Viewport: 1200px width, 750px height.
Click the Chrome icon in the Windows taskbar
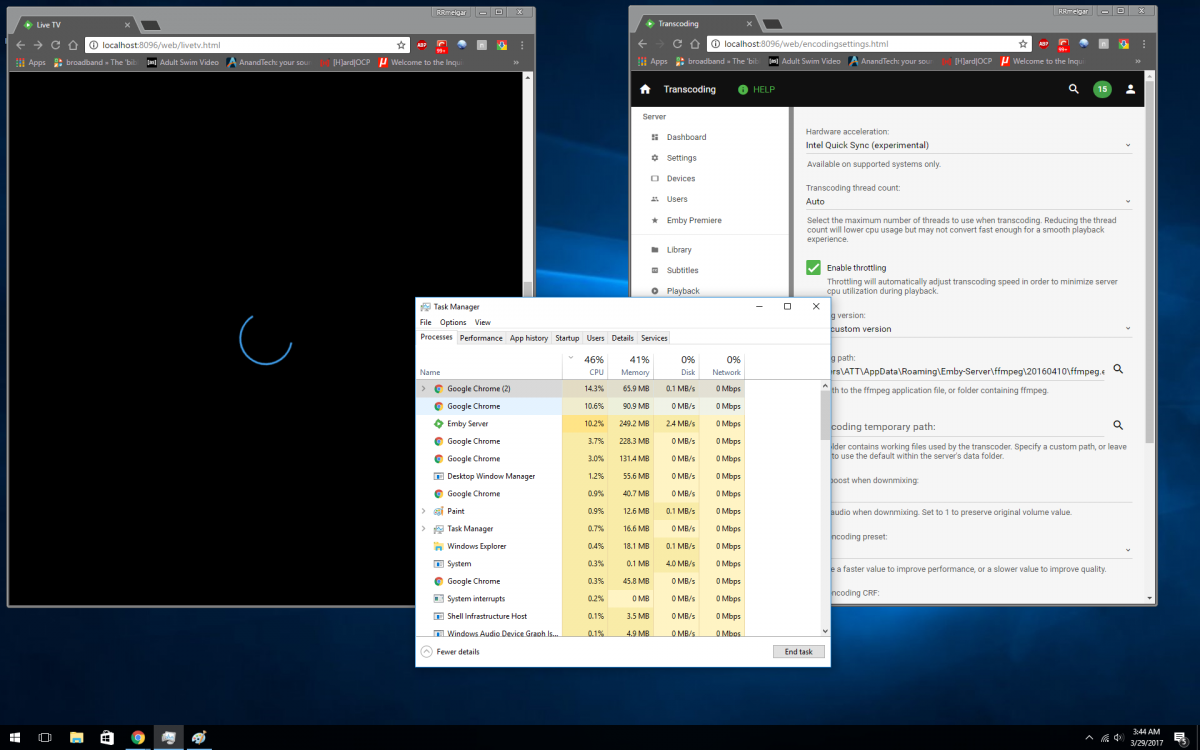(x=138, y=737)
